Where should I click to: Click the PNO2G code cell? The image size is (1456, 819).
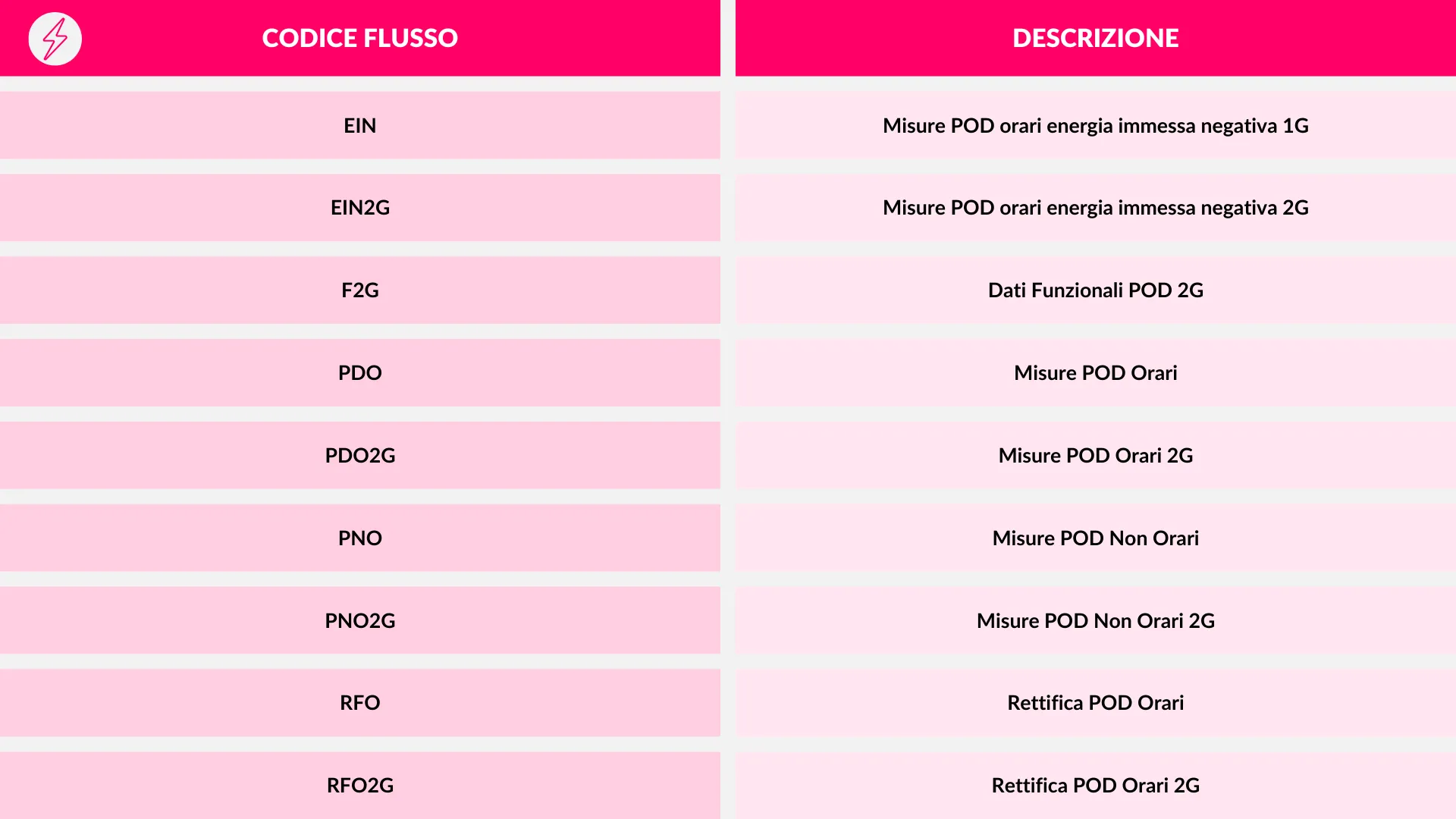(359, 621)
